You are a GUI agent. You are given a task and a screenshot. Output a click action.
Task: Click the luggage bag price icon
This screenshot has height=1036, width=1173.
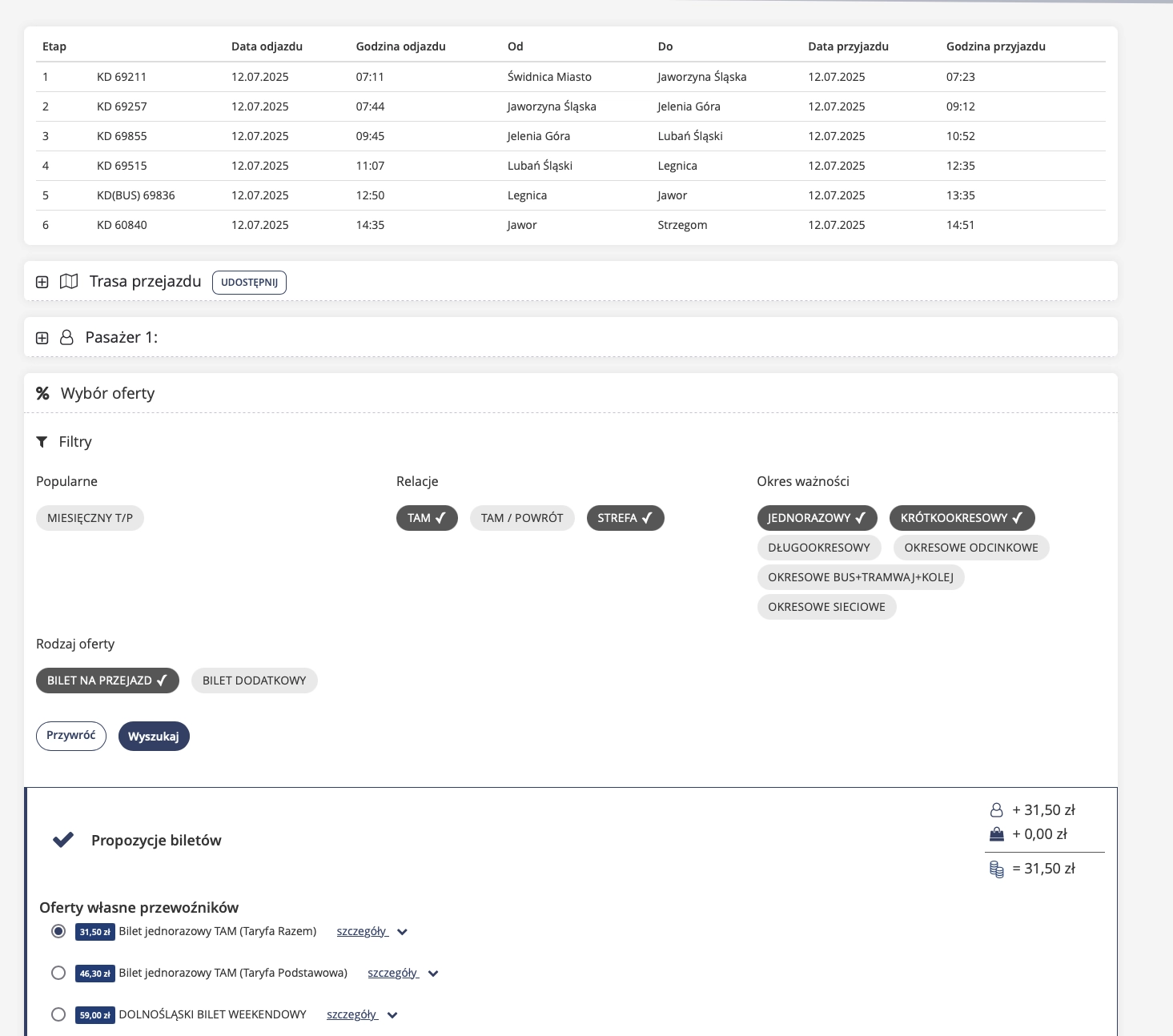pos(996,834)
